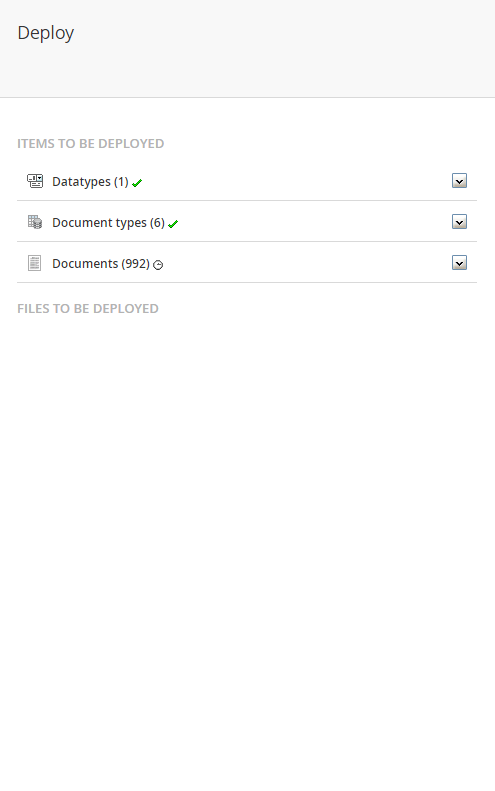
Task: Expand the Document types dropdown arrow
Action: 459,221
